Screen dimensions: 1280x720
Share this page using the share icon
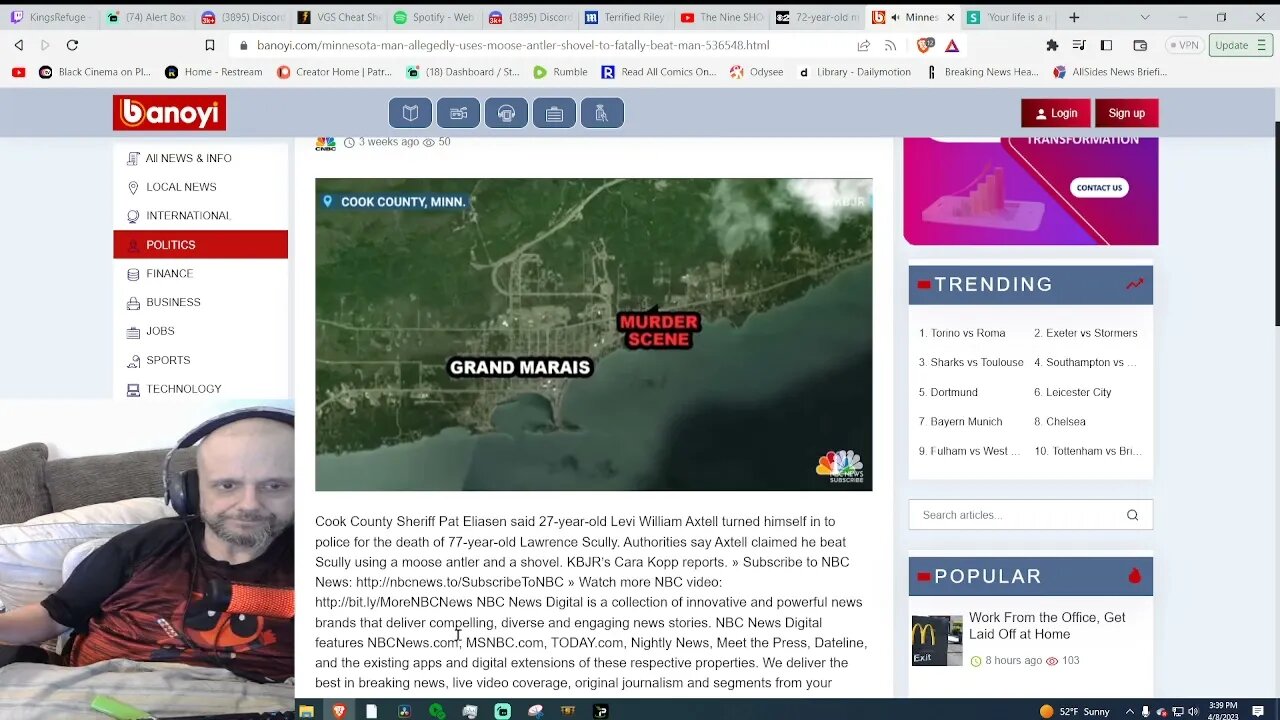(x=863, y=45)
